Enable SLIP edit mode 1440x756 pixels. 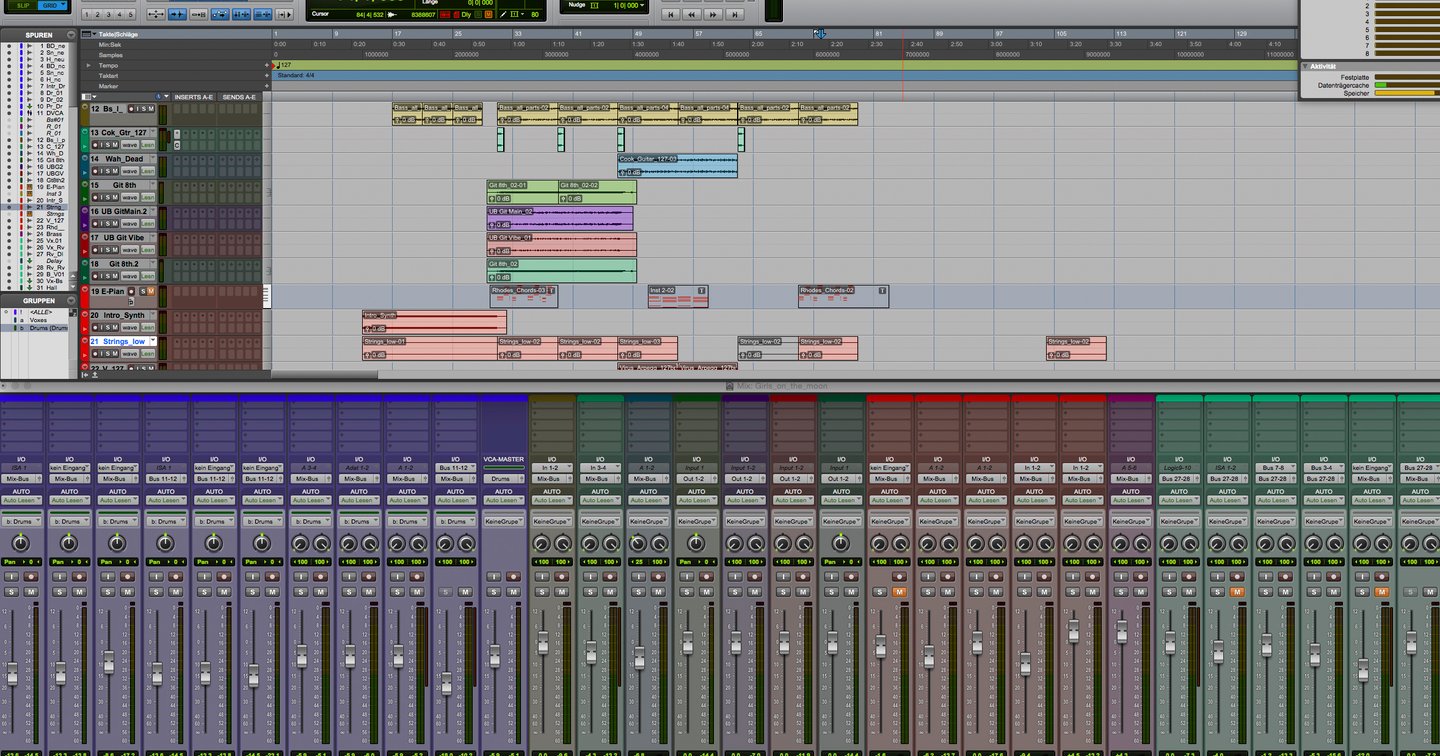pos(22,5)
